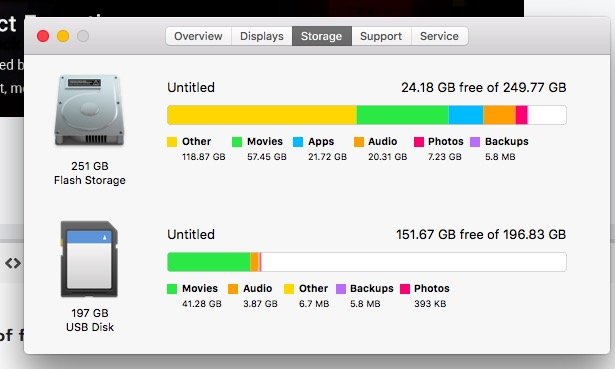The width and height of the screenshot is (615, 369).
Task: Click the "6.7 MB" Other value
Action: pos(314,304)
